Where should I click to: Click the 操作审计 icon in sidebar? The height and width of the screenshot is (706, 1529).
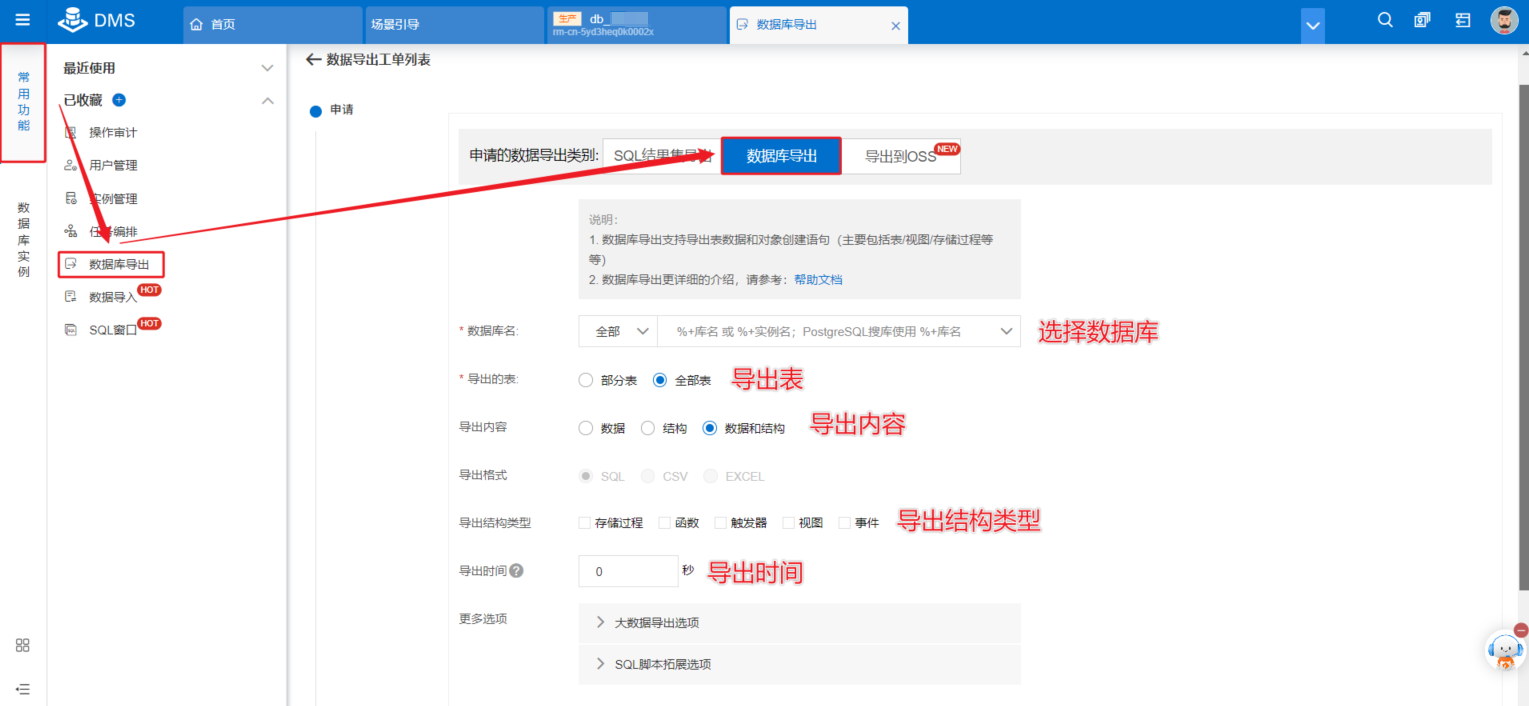click(x=70, y=132)
